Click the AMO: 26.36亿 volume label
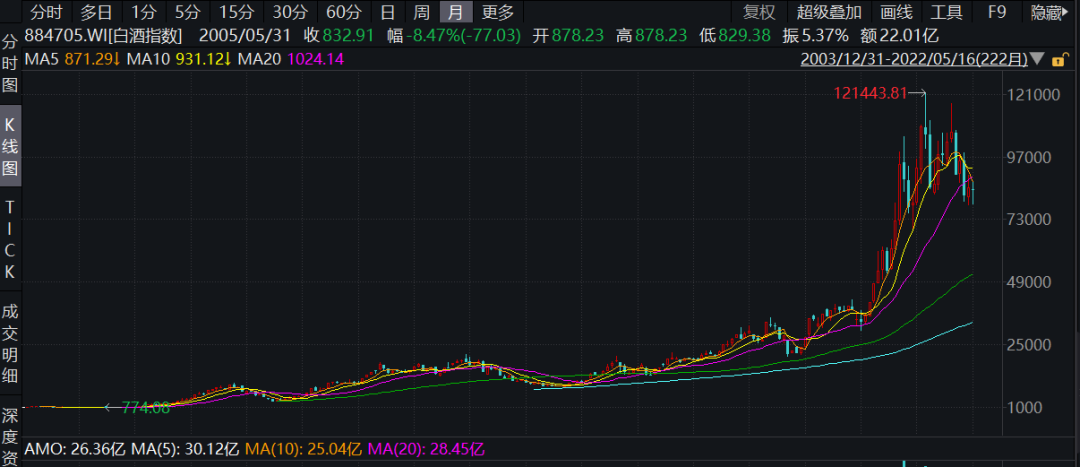This screenshot has width=1080, height=467. [75, 450]
